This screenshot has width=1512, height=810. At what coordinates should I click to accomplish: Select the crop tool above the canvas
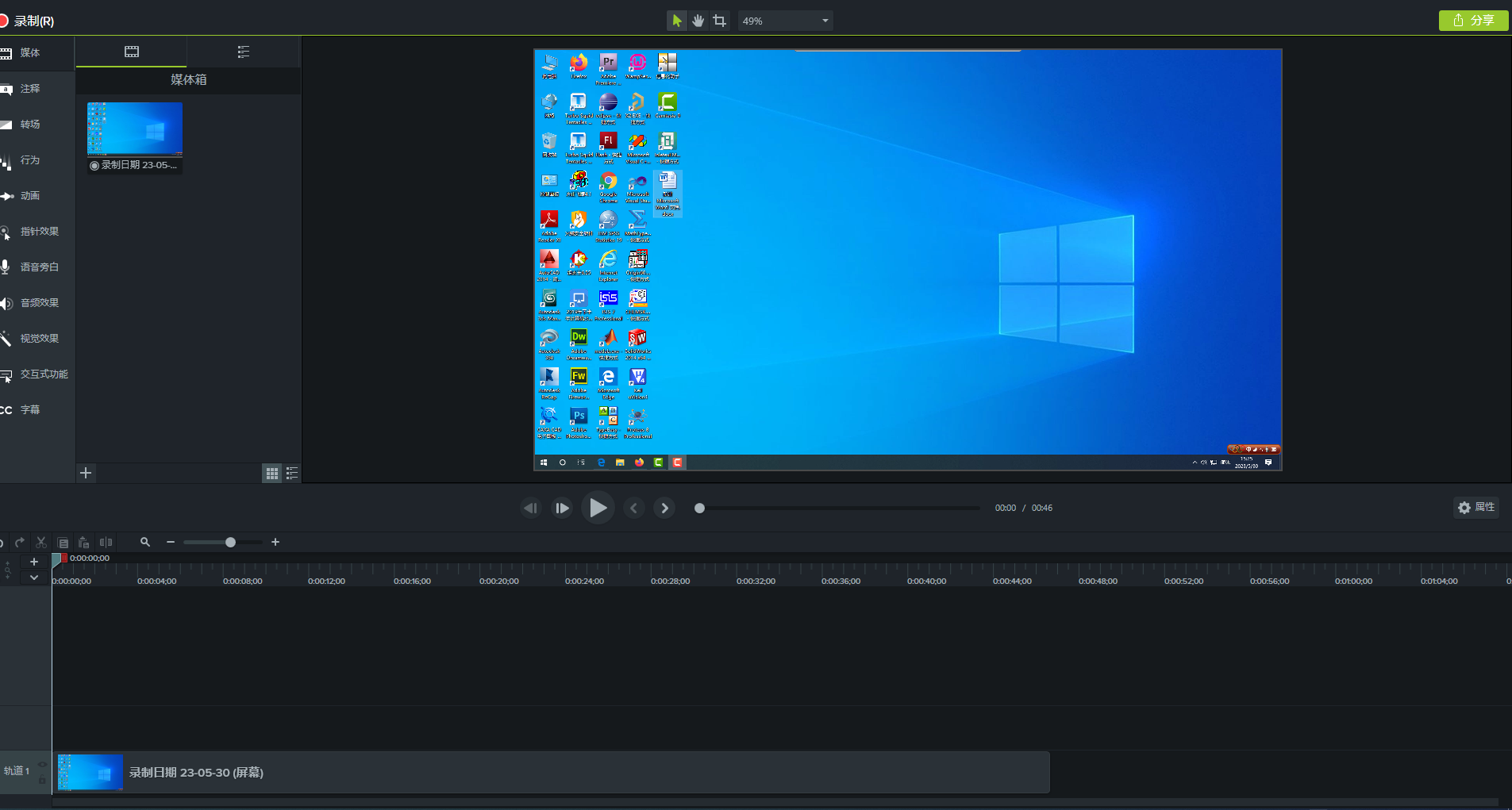[720, 21]
